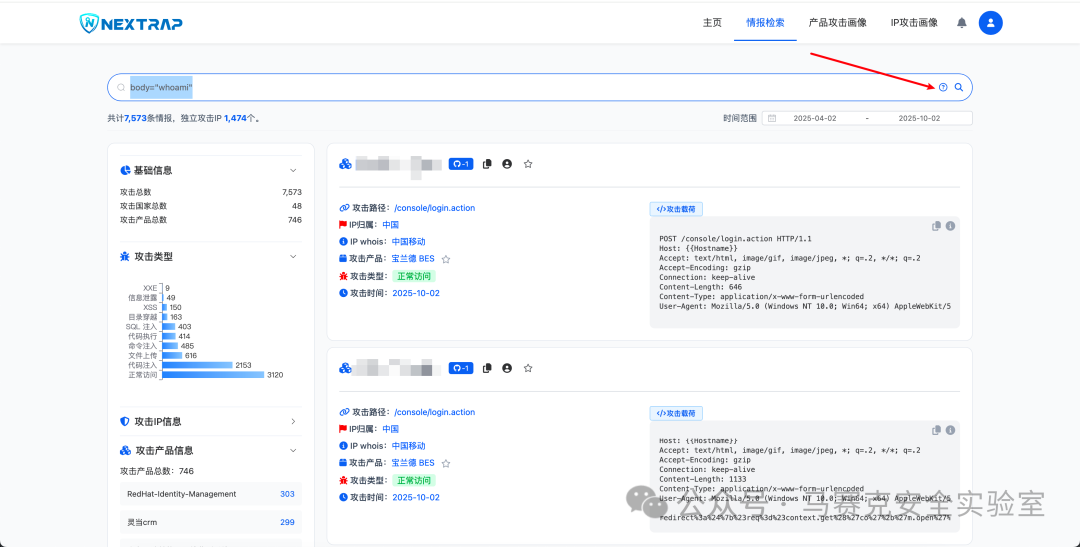Screen dimensions: 1080x547
Task: Copy payload of the Content-Length 646 request
Action: (x=936, y=226)
